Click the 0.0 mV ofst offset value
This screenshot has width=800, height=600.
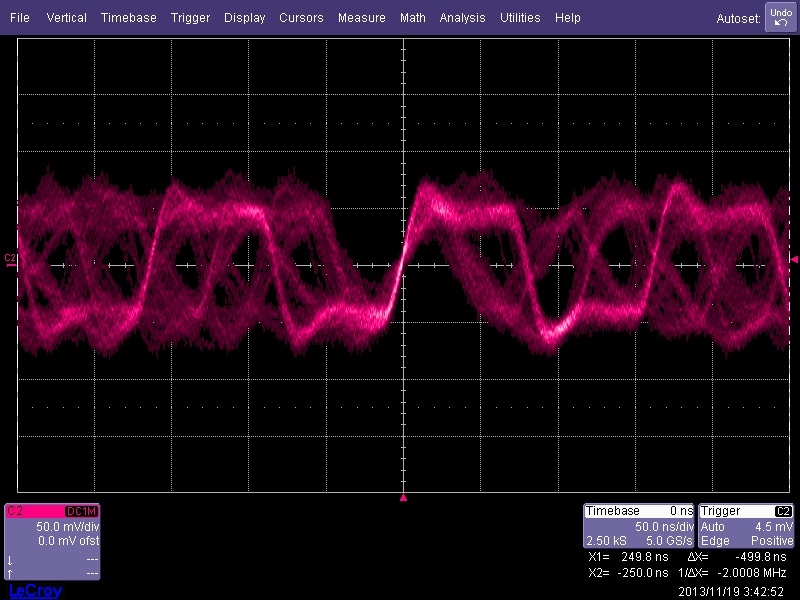[68, 540]
